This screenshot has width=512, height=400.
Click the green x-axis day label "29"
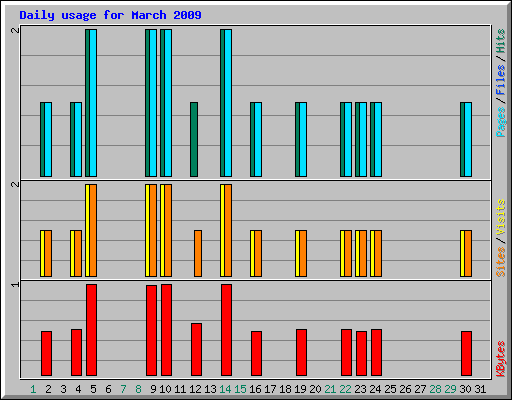pyautogui.click(x=450, y=389)
